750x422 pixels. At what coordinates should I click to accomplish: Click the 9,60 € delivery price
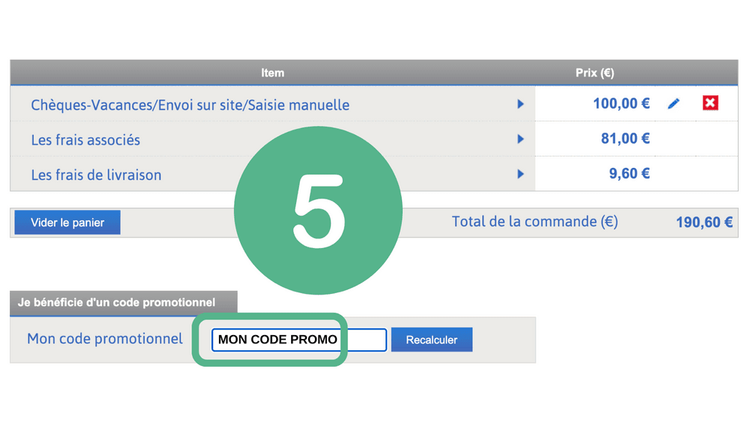tap(629, 174)
